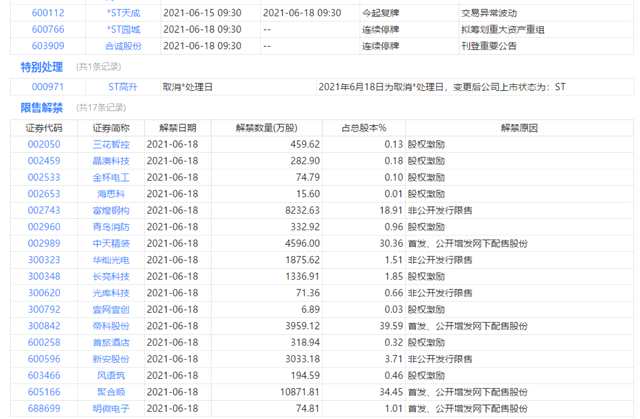Open stock code 002050 link

[44, 144]
